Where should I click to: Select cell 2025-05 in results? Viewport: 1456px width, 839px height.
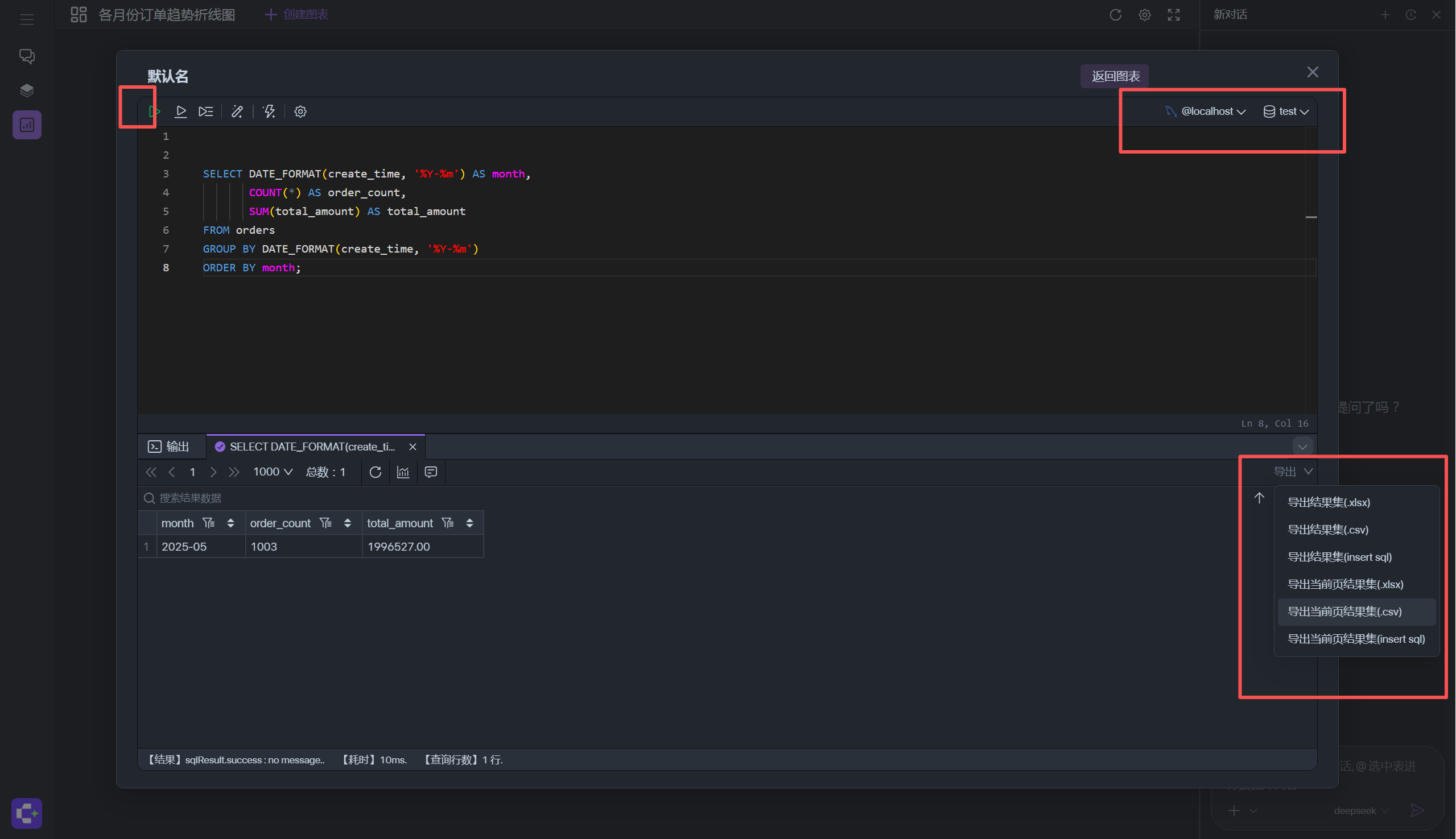(201, 546)
